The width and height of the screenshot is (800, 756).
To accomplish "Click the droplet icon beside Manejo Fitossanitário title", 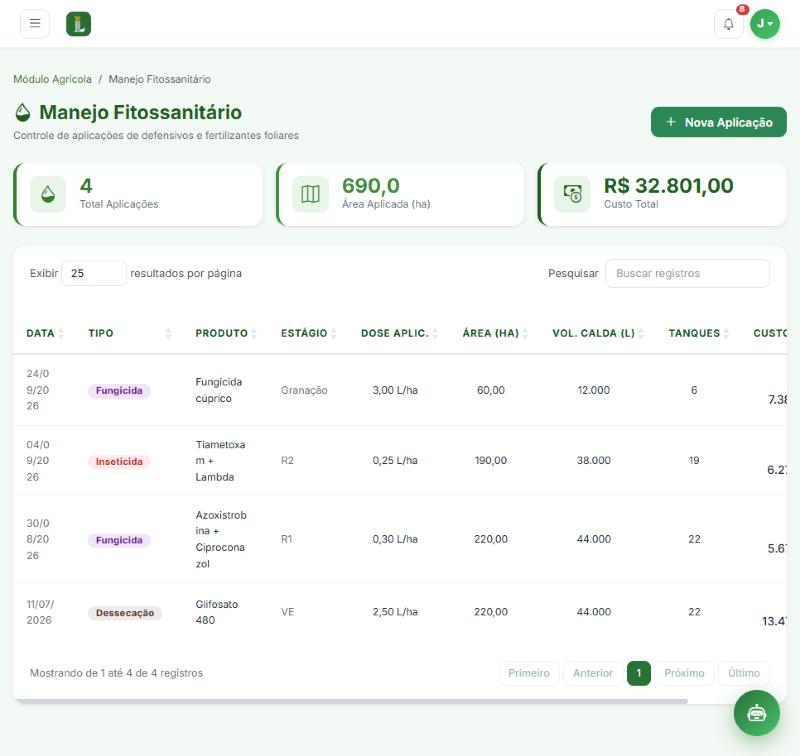I will 22,112.
